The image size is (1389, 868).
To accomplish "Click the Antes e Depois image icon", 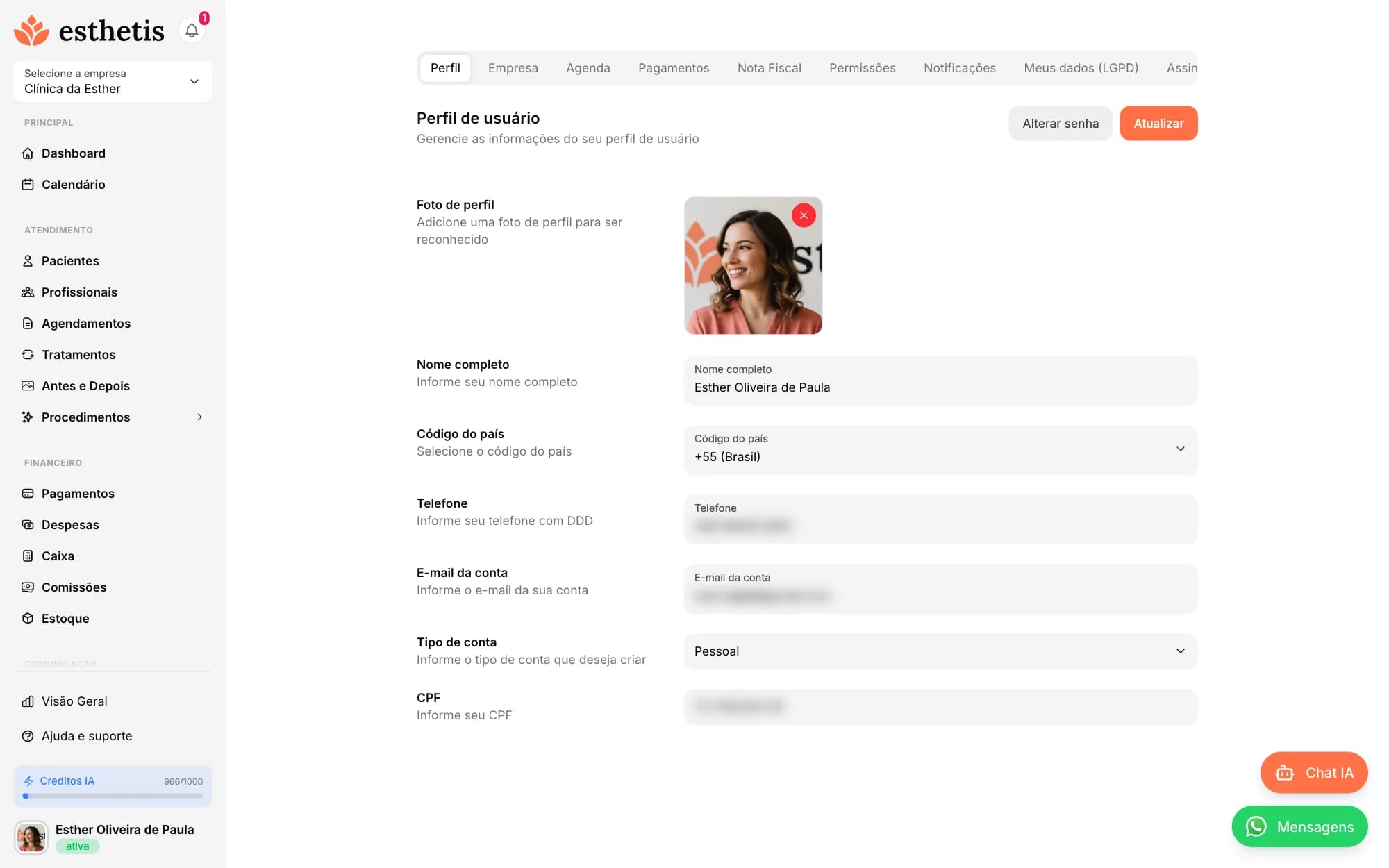I will coord(28,386).
